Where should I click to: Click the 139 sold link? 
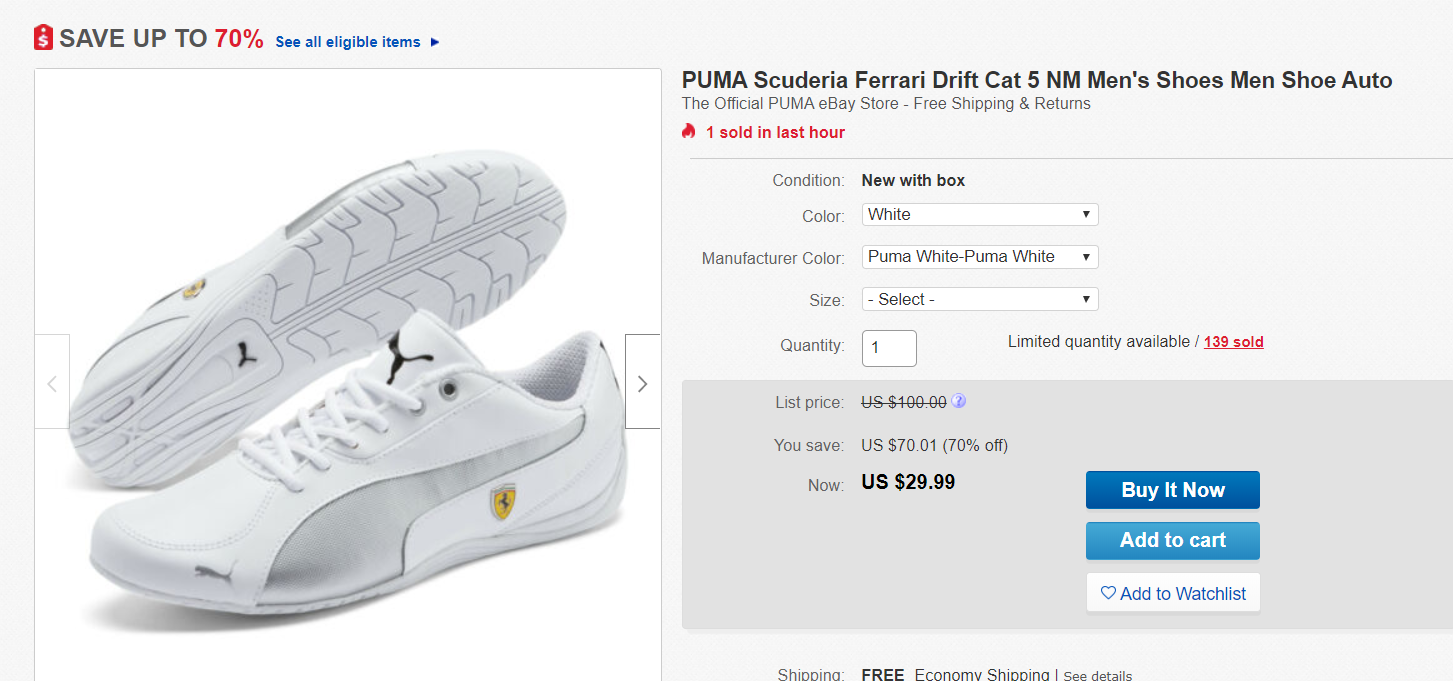coord(1233,342)
